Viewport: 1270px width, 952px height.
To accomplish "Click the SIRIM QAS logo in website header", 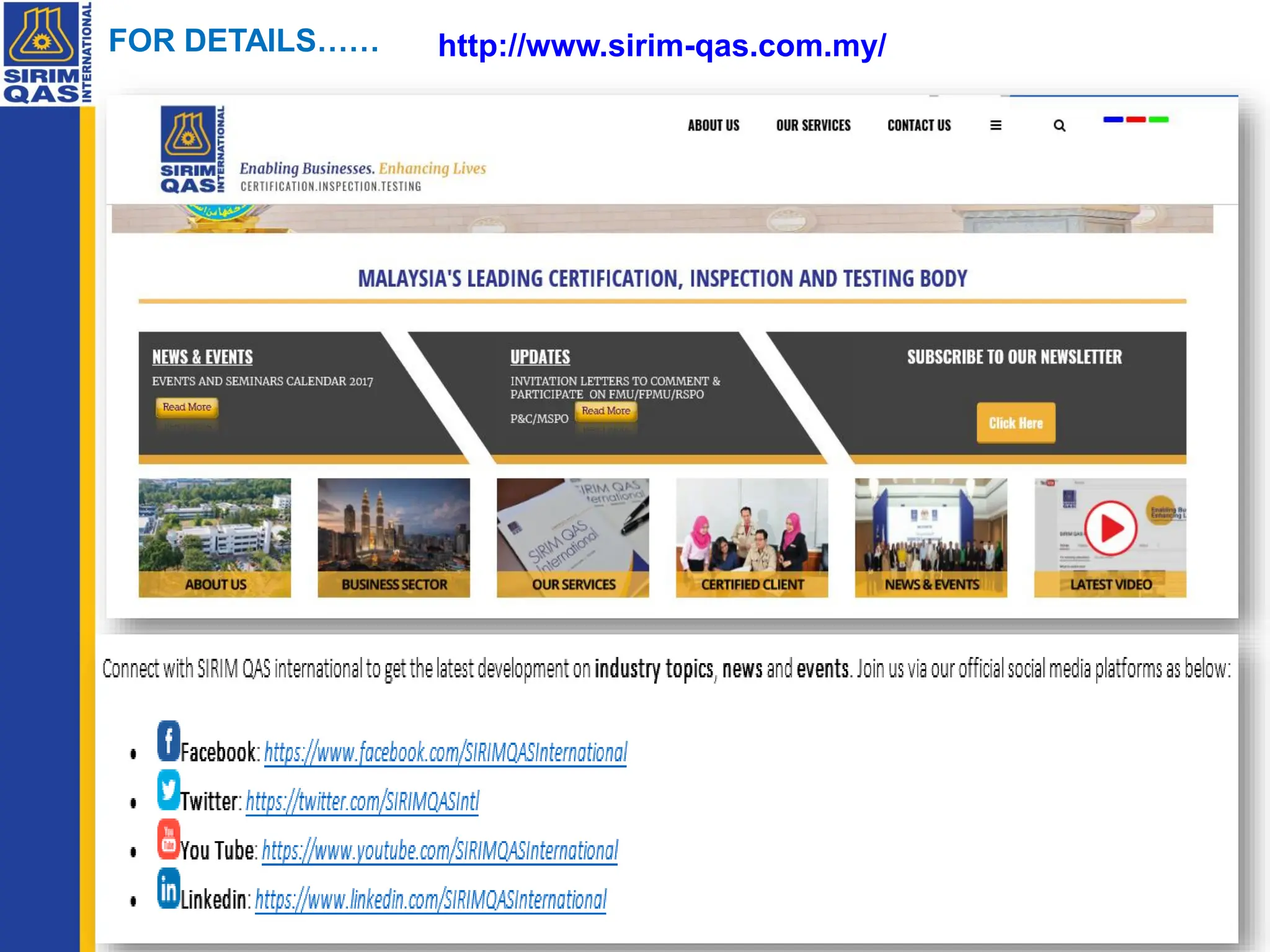I will [192, 149].
